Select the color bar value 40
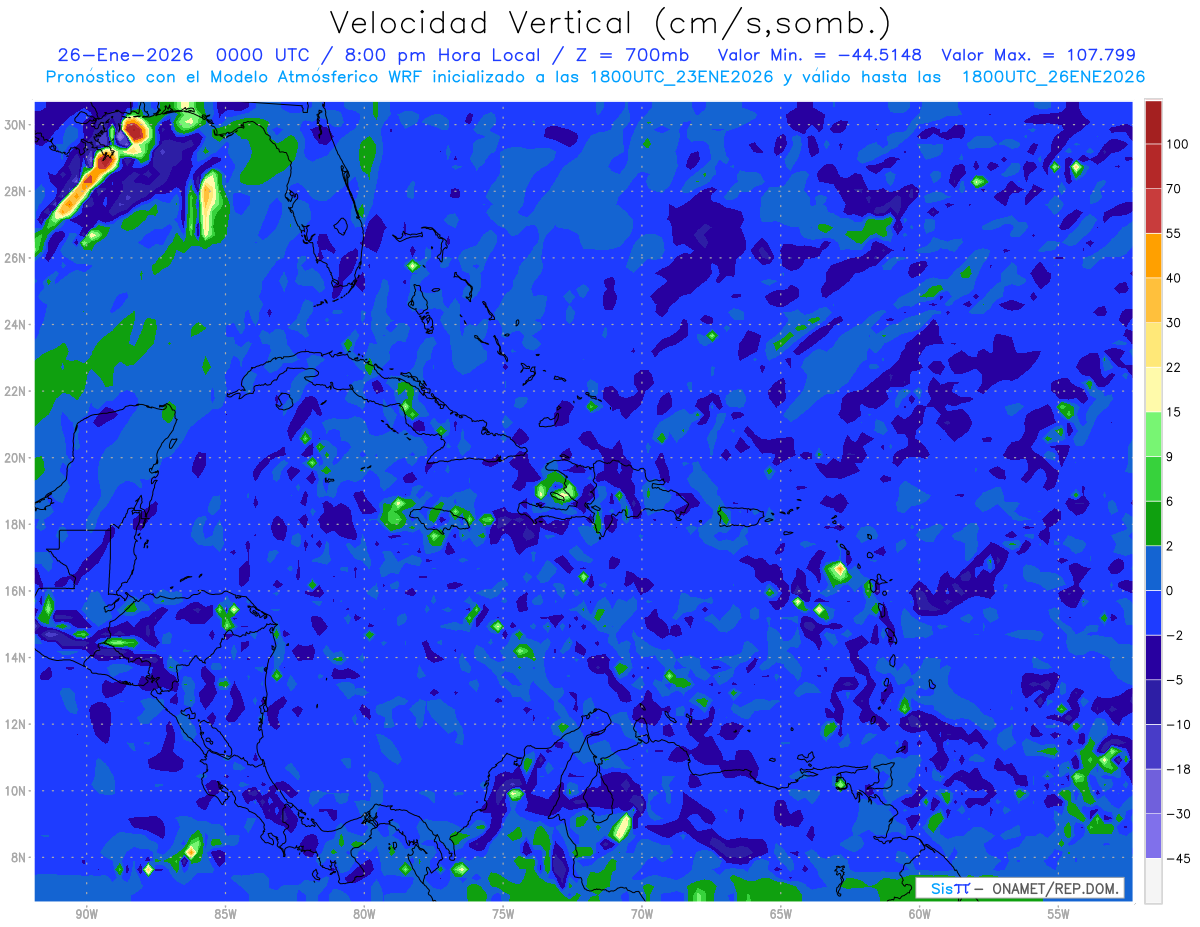This screenshot has height=927, width=1200. tap(1175, 279)
